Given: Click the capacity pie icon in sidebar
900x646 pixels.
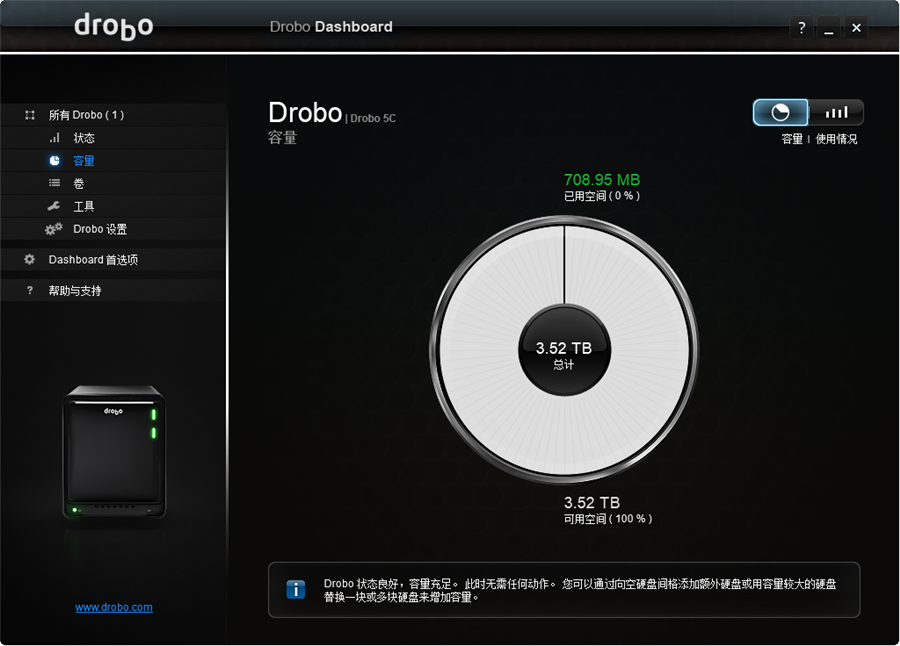Looking at the screenshot, I should pos(55,161).
